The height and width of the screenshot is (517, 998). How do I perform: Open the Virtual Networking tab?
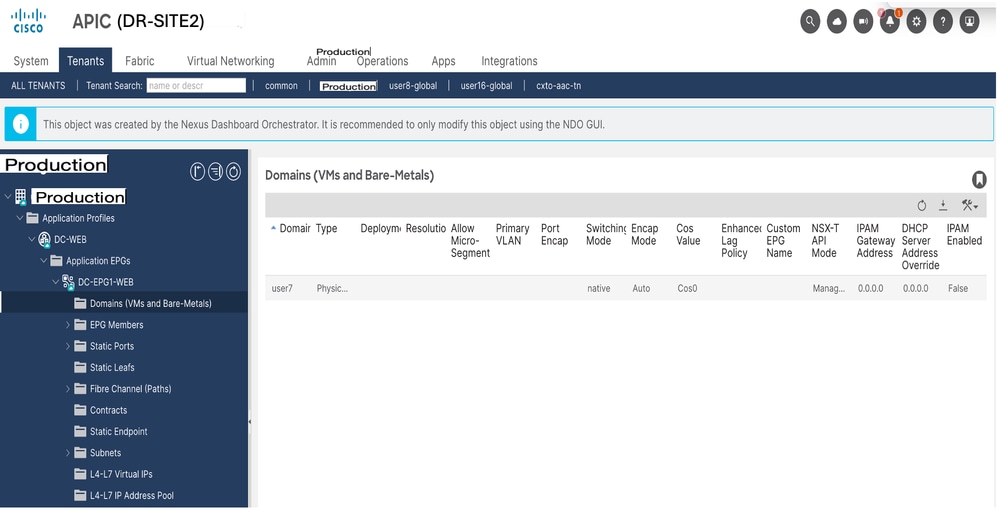point(230,61)
